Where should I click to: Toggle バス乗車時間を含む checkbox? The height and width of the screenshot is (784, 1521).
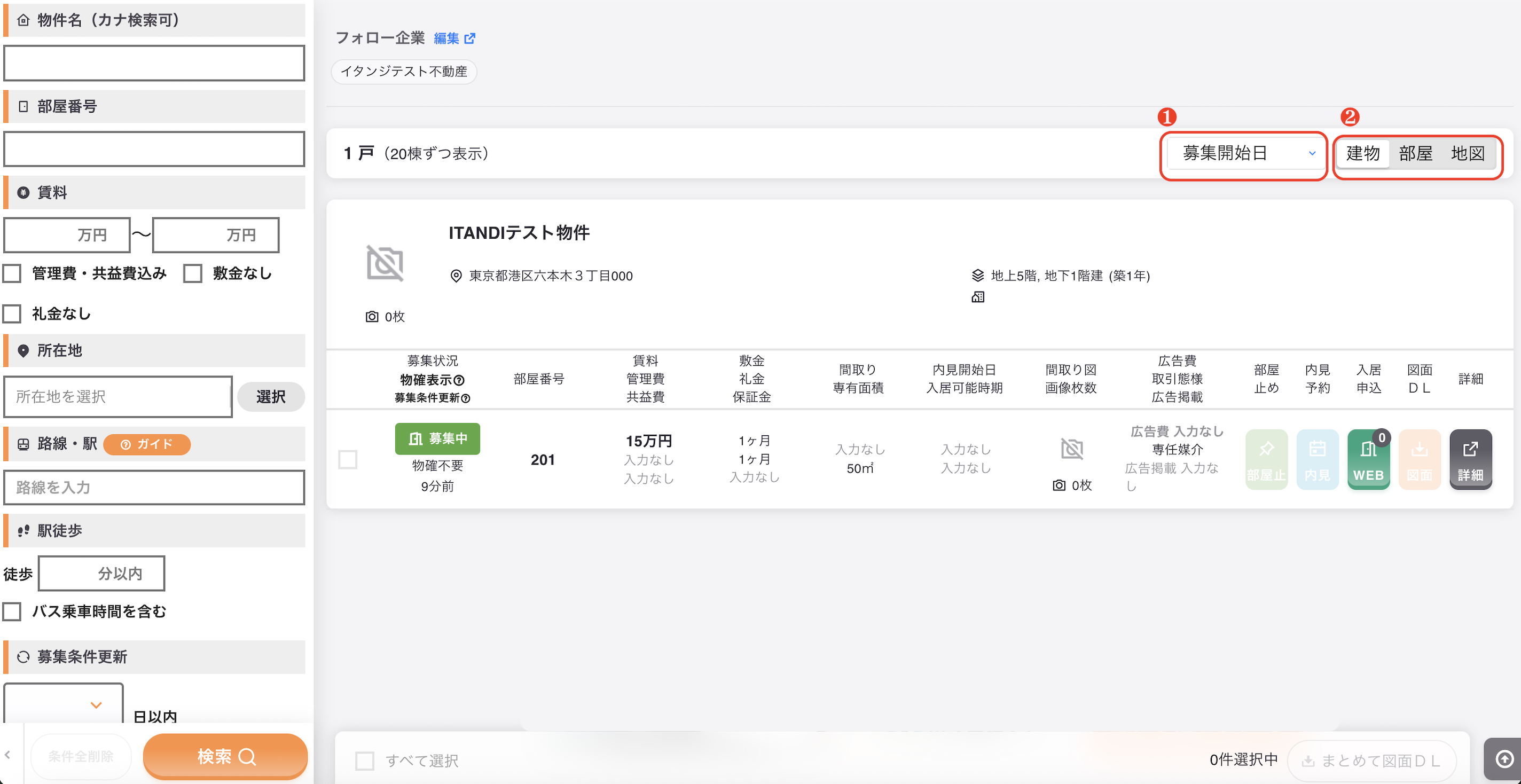pos(12,611)
